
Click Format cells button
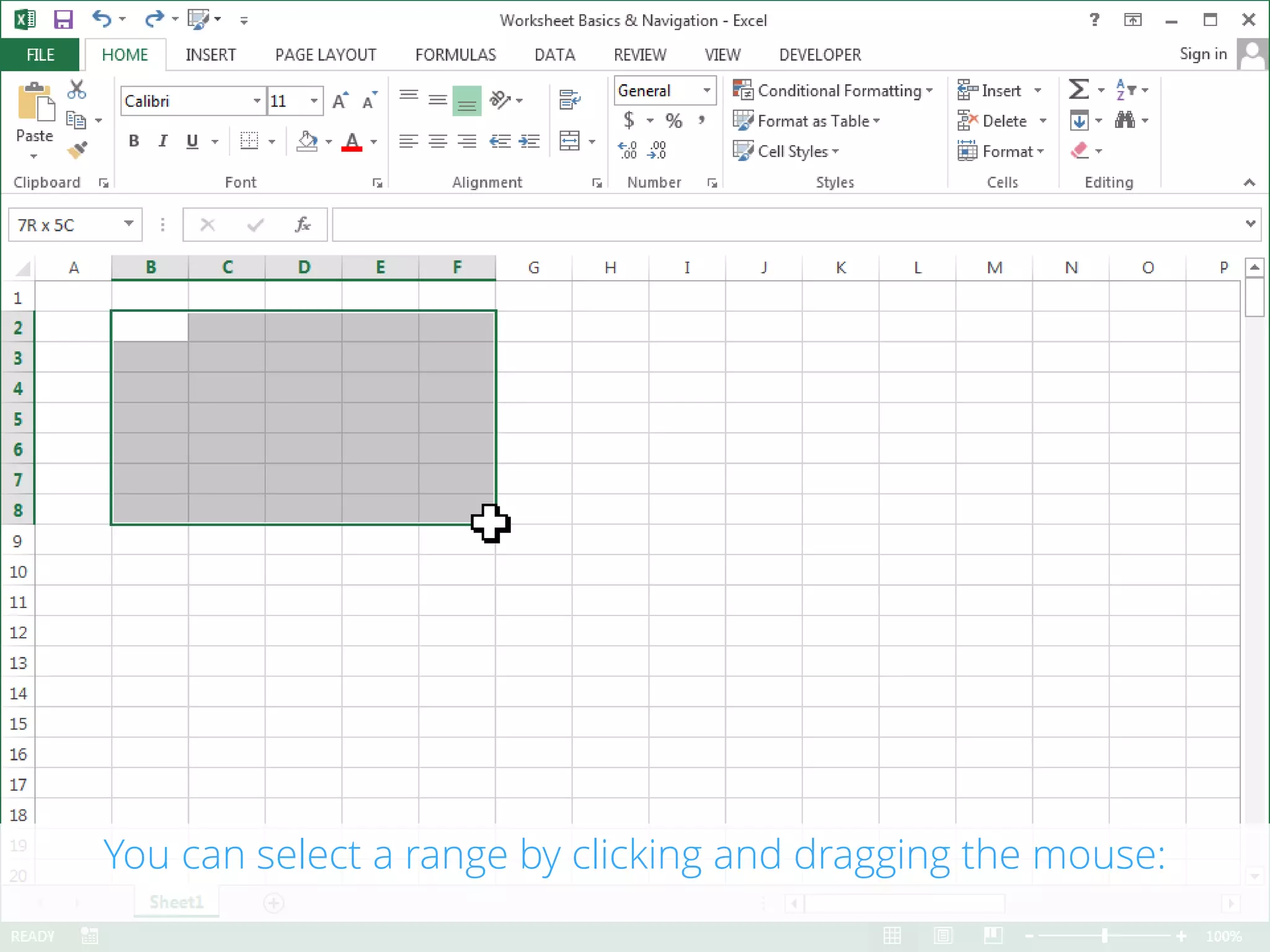[x=1001, y=151]
